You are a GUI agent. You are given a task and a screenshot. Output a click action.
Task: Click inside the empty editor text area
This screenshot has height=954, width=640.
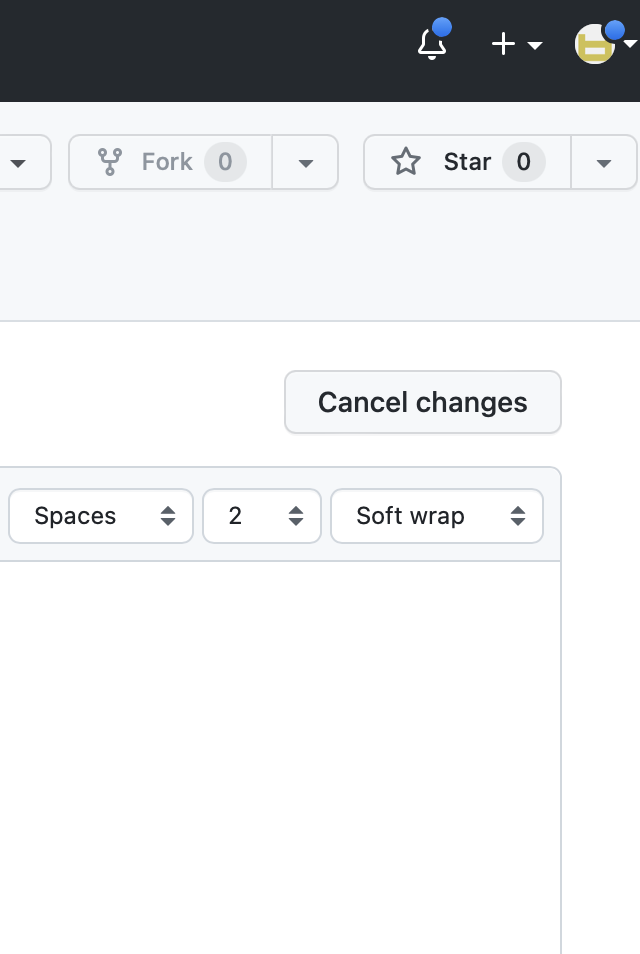click(280, 750)
